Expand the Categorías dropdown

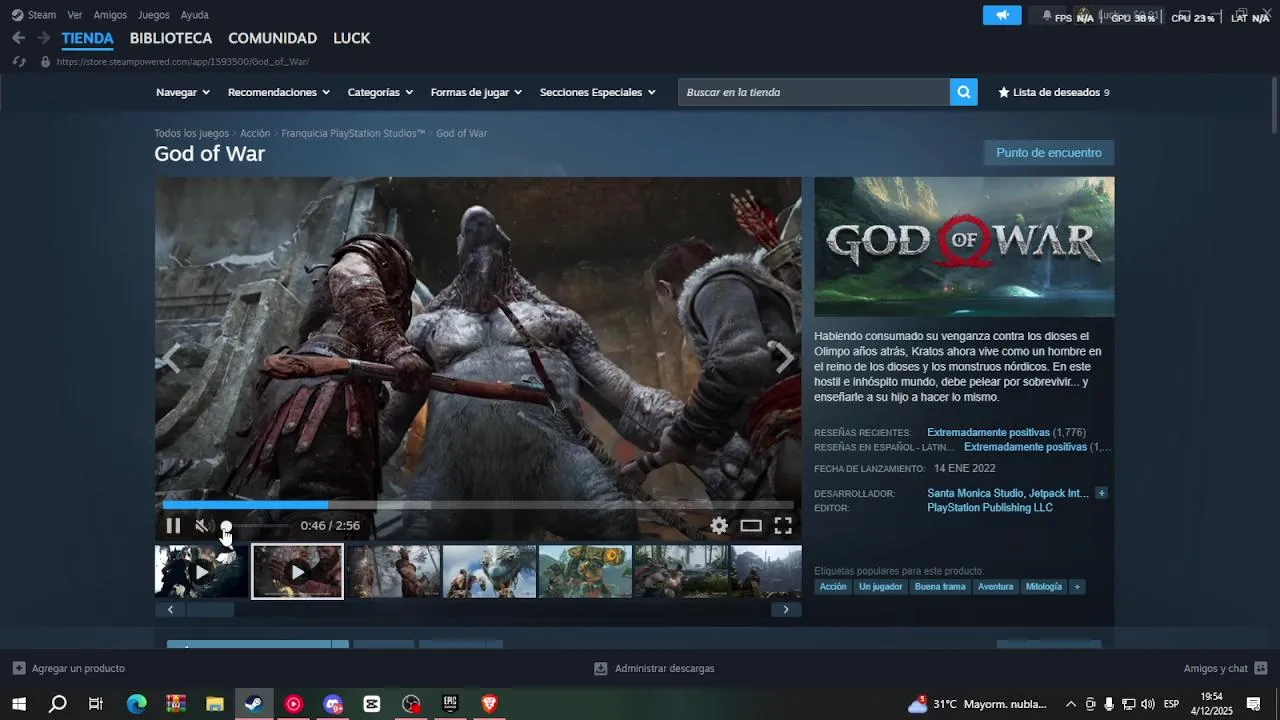tap(380, 92)
